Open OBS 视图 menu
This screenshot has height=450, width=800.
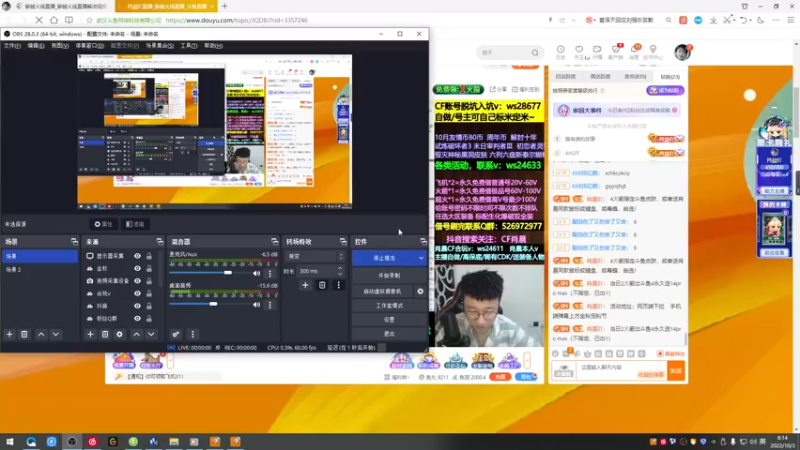tap(60, 45)
